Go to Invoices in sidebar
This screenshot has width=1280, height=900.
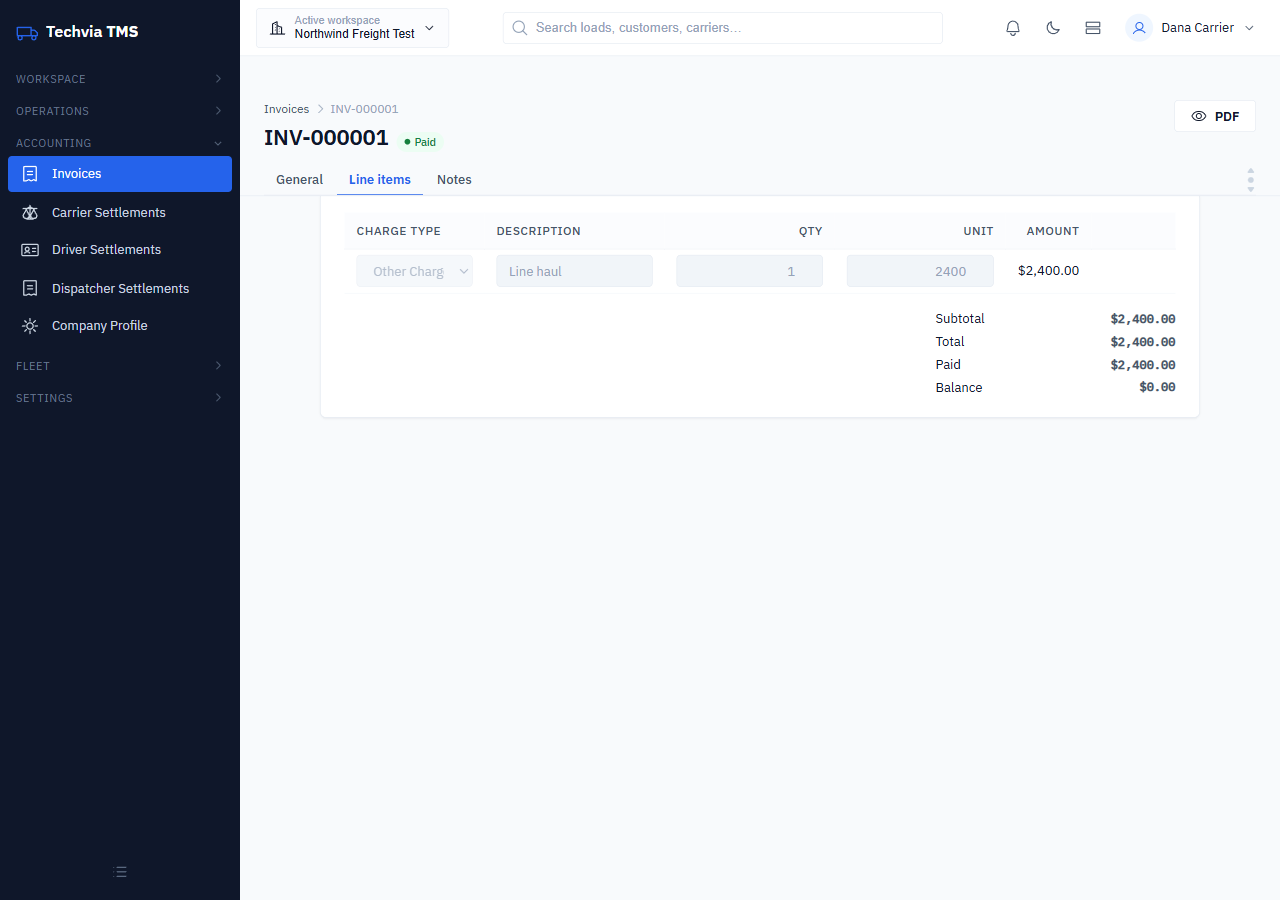[x=120, y=174]
